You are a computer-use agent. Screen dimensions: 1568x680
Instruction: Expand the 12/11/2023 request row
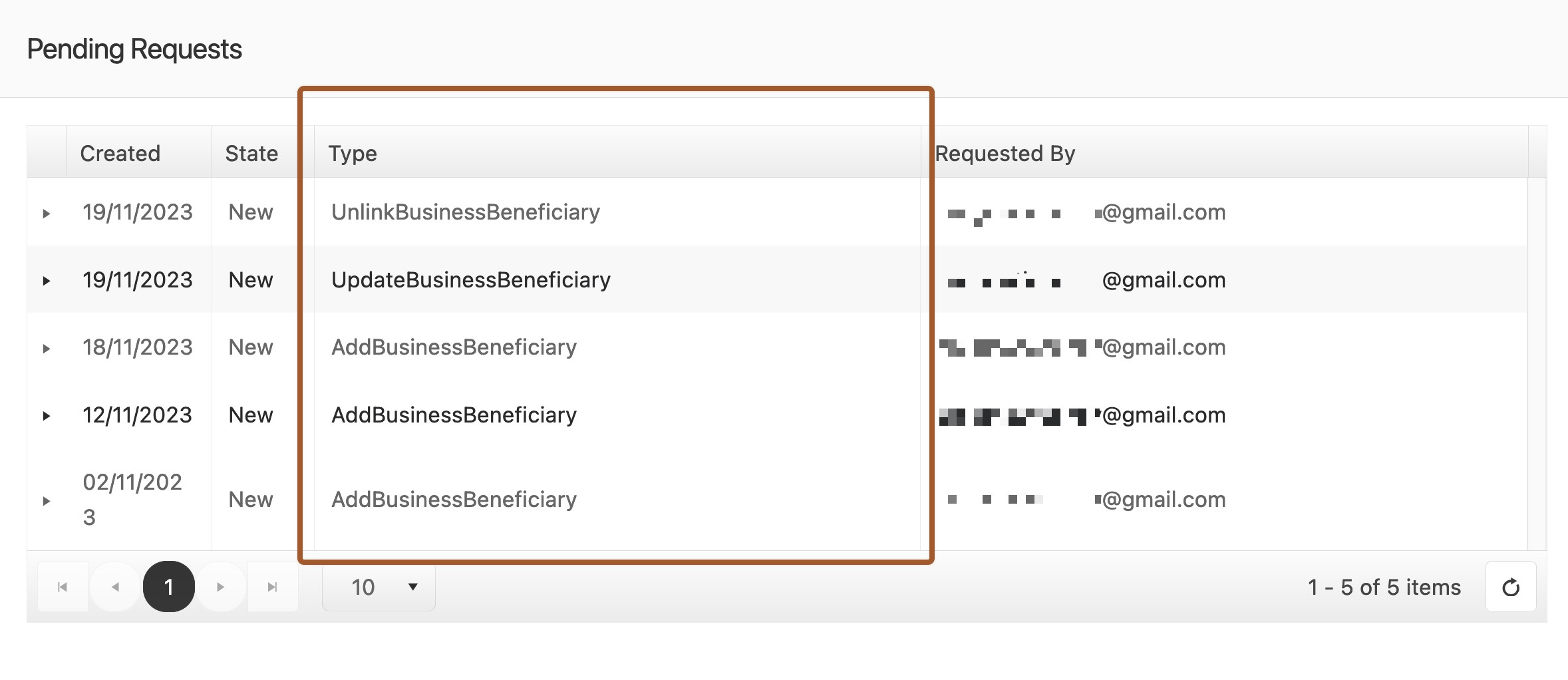pos(47,416)
